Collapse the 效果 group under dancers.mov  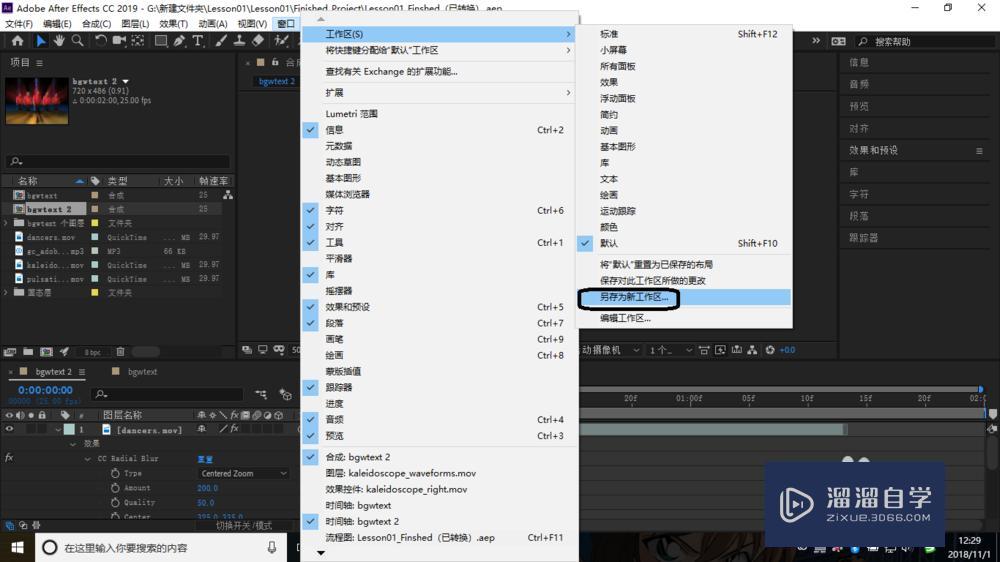pos(72,444)
